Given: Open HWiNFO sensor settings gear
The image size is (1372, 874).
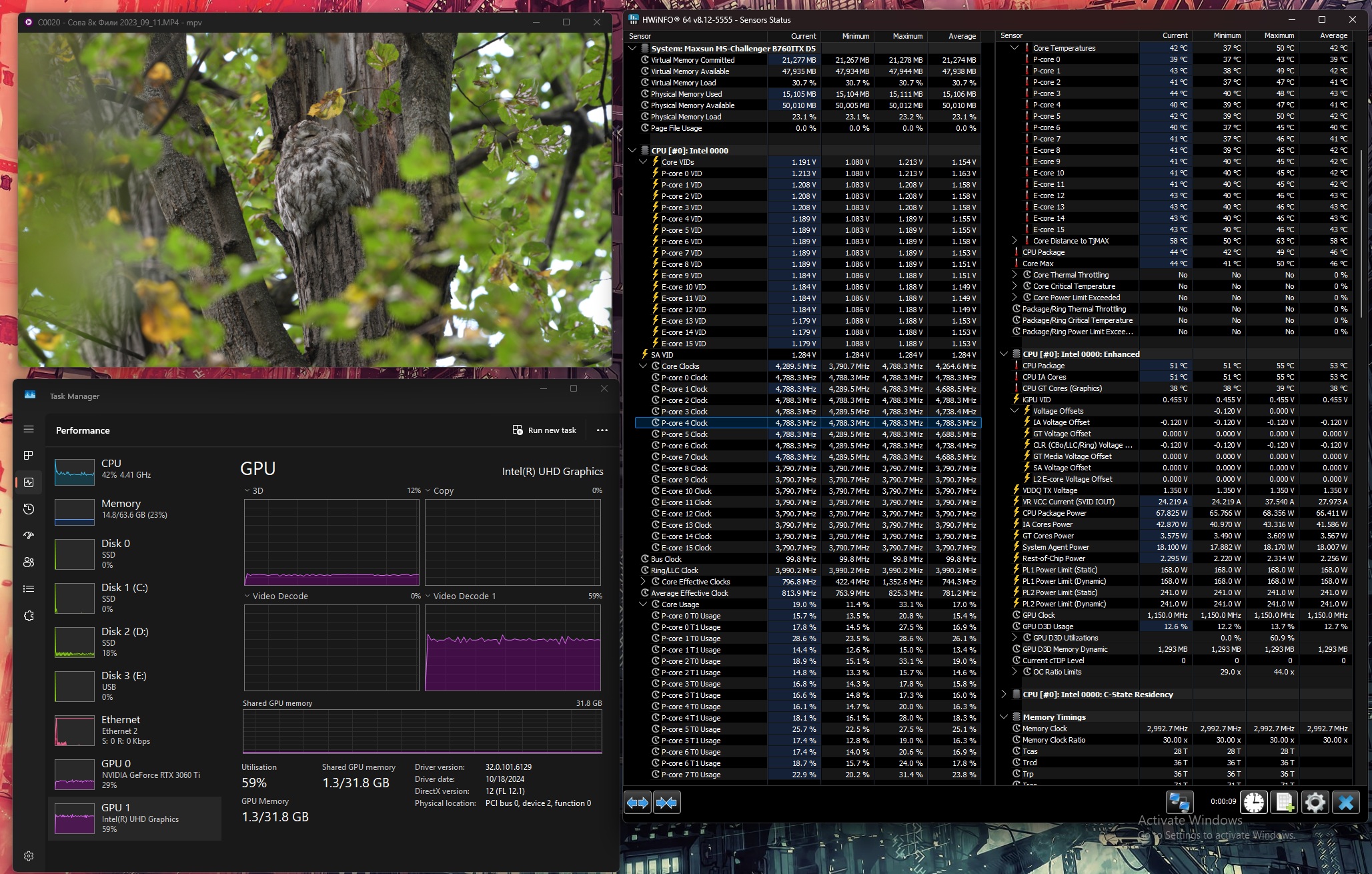Looking at the screenshot, I should pos(1315,802).
